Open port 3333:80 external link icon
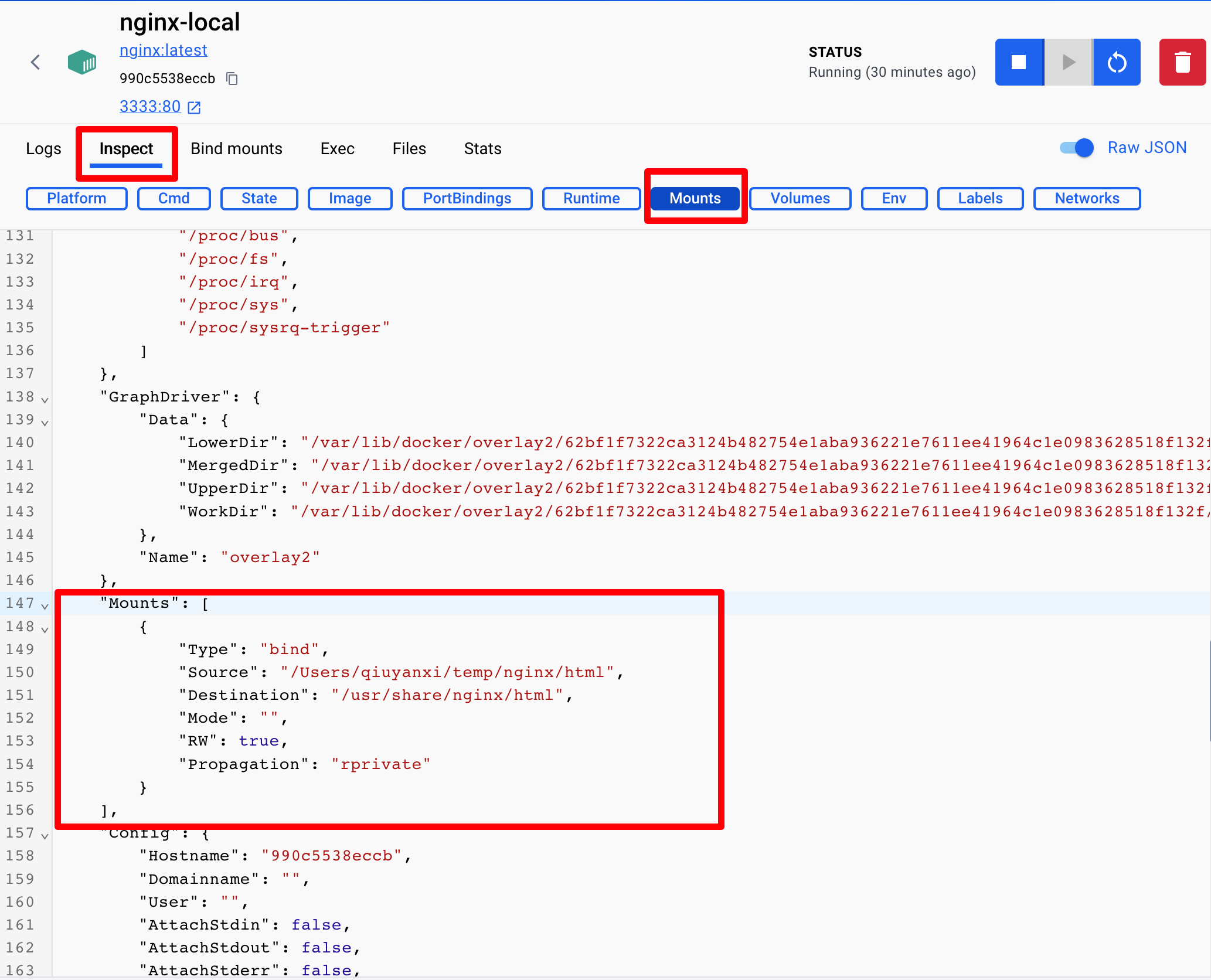Image resolution: width=1211 pixels, height=980 pixels. coord(194,107)
